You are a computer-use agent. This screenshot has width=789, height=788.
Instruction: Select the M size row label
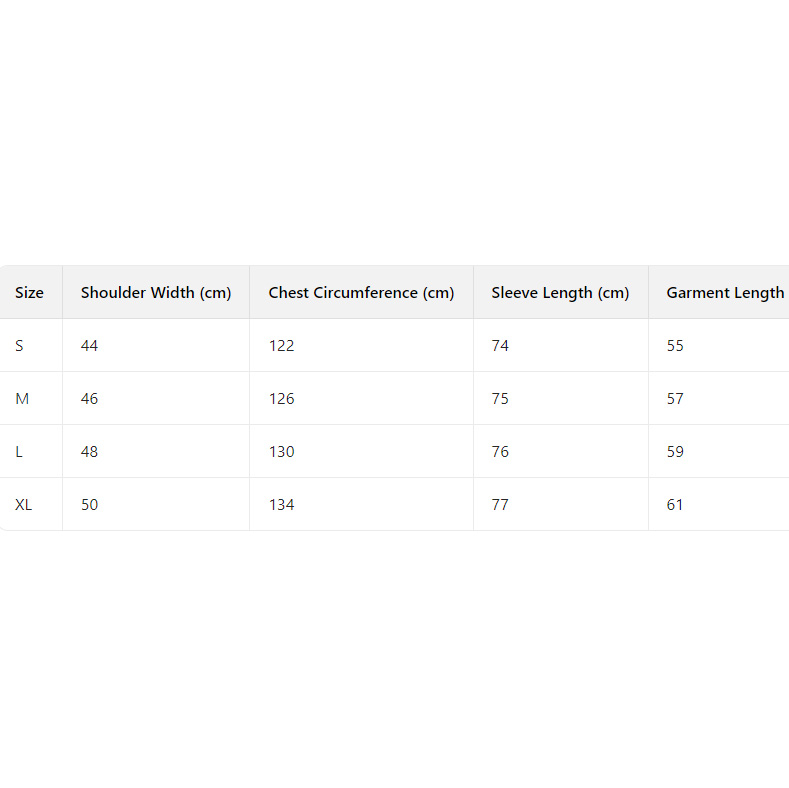[x=22, y=399]
